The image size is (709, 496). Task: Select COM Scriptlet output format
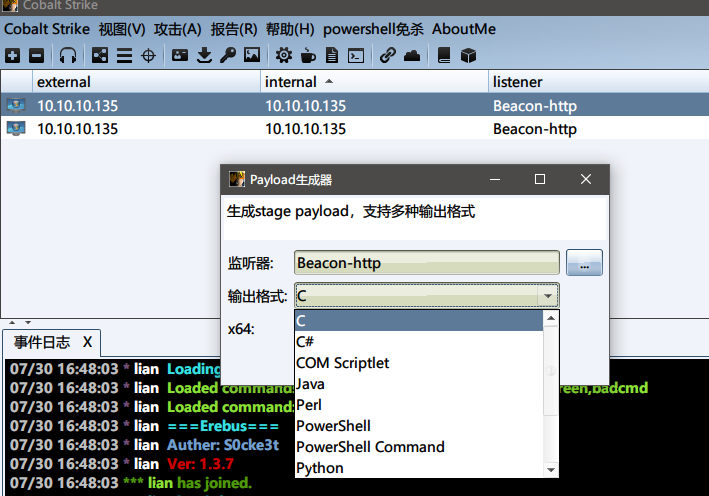click(419, 363)
